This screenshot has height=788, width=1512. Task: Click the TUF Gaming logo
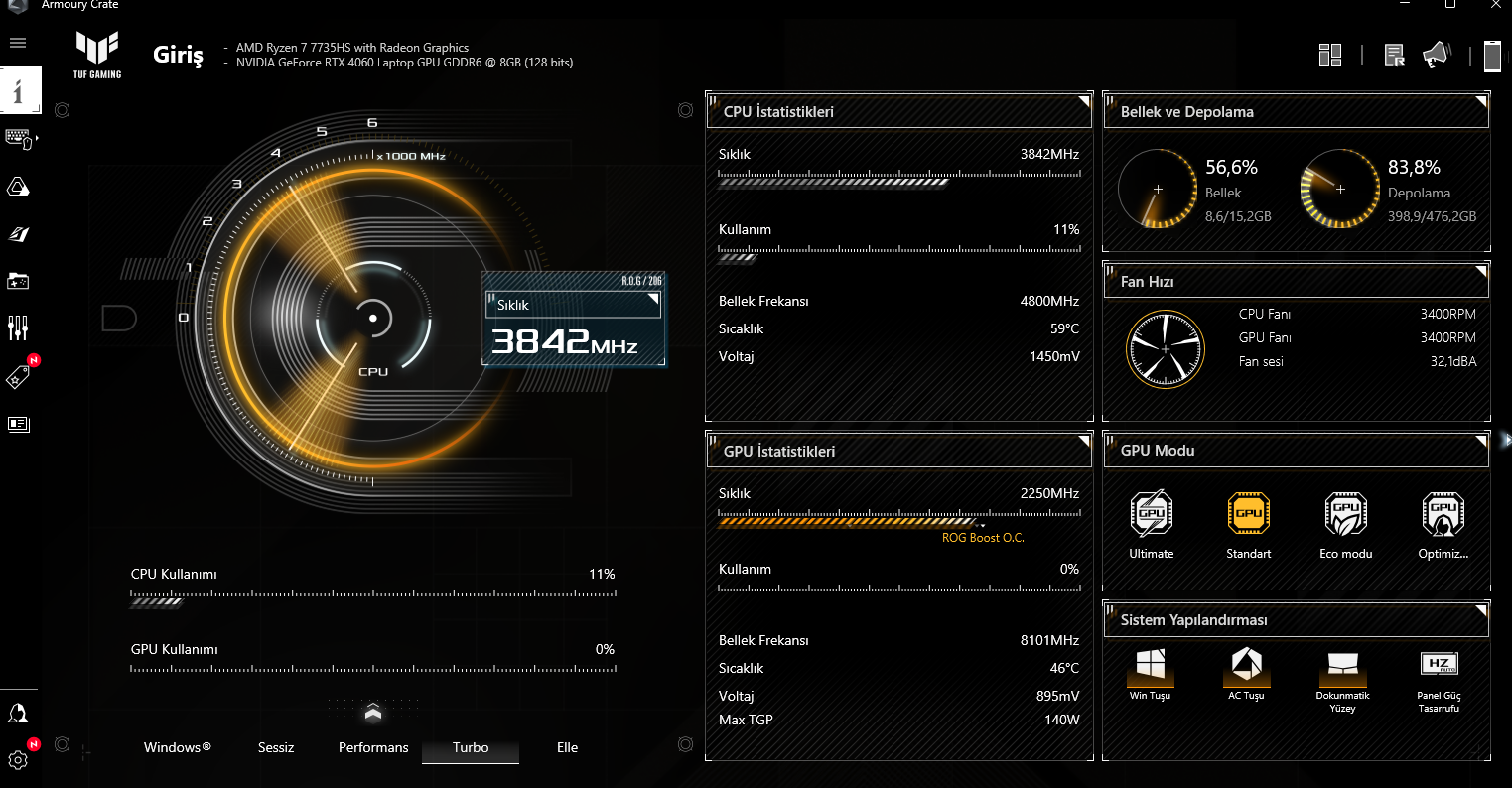[97, 54]
